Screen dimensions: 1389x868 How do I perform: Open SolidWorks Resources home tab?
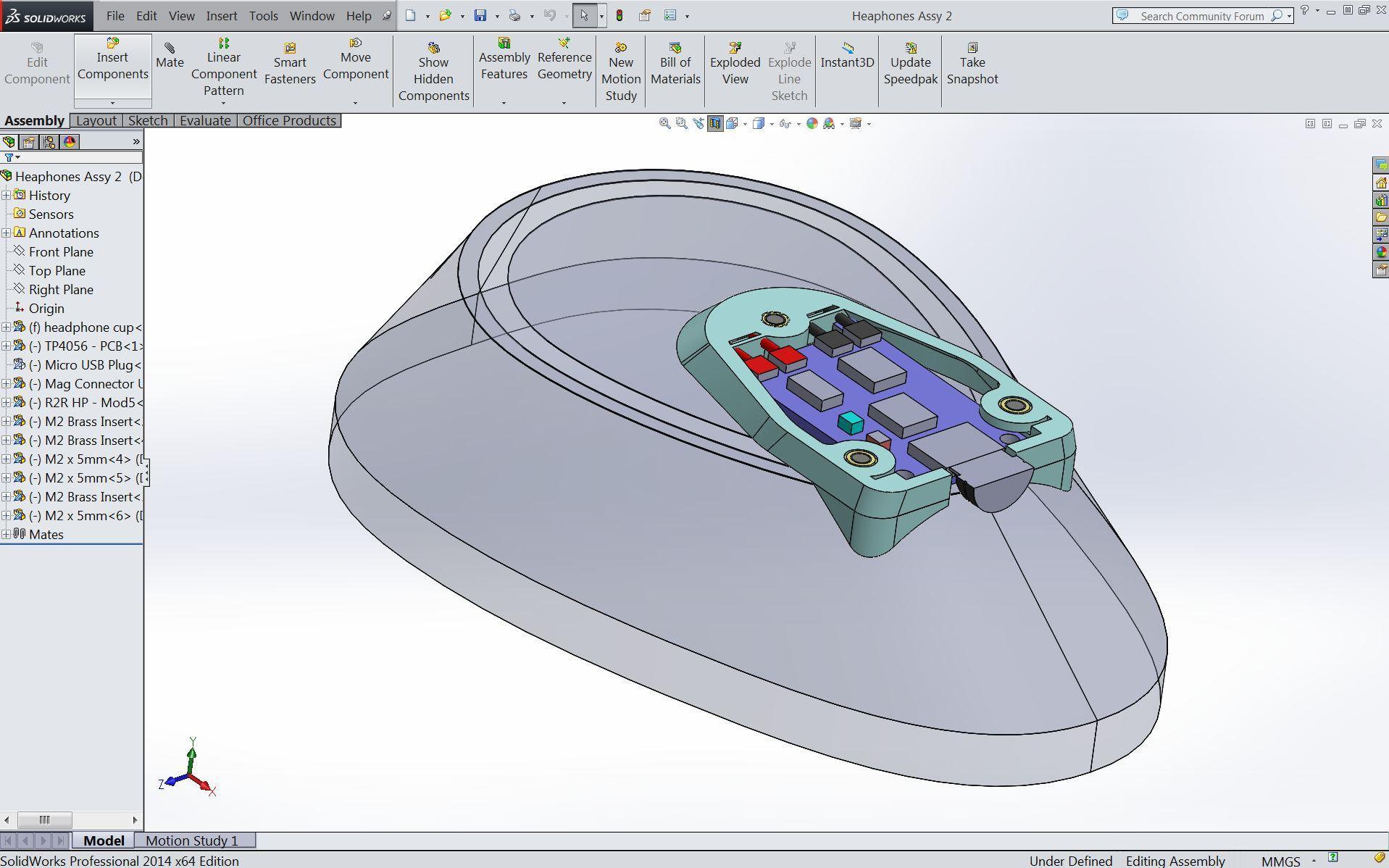1381,183
